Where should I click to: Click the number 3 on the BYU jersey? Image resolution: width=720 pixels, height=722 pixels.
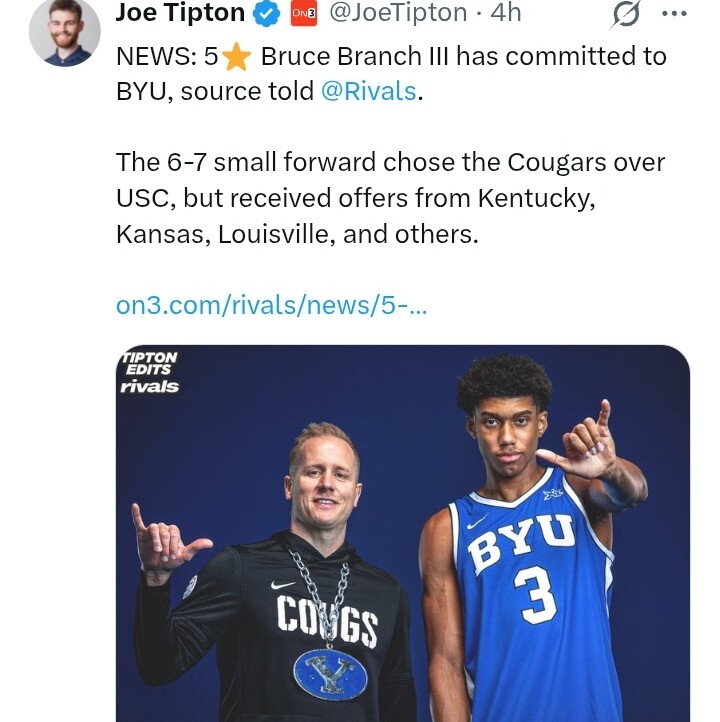[x=539, y=595]
